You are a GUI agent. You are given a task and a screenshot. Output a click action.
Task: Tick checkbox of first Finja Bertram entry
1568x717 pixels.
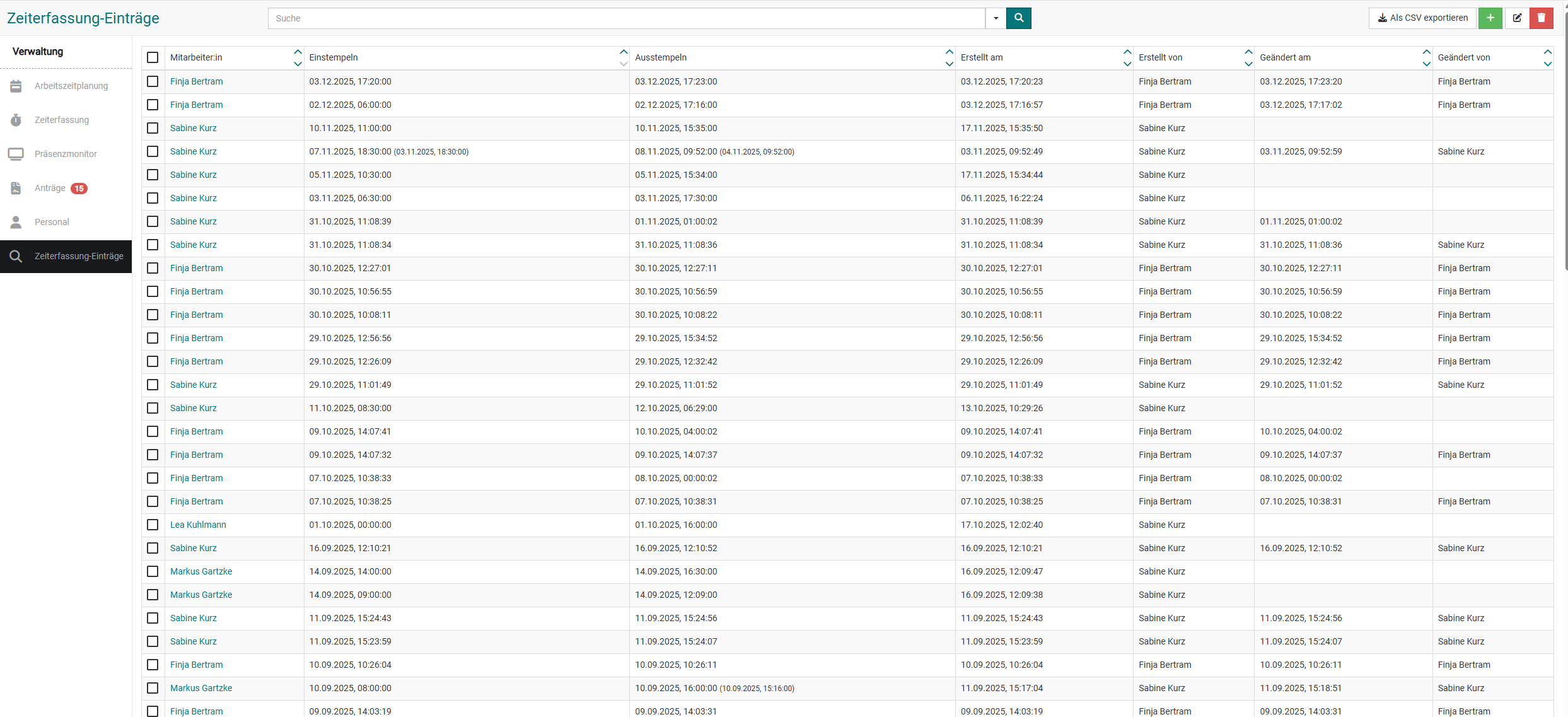[153, 81]
